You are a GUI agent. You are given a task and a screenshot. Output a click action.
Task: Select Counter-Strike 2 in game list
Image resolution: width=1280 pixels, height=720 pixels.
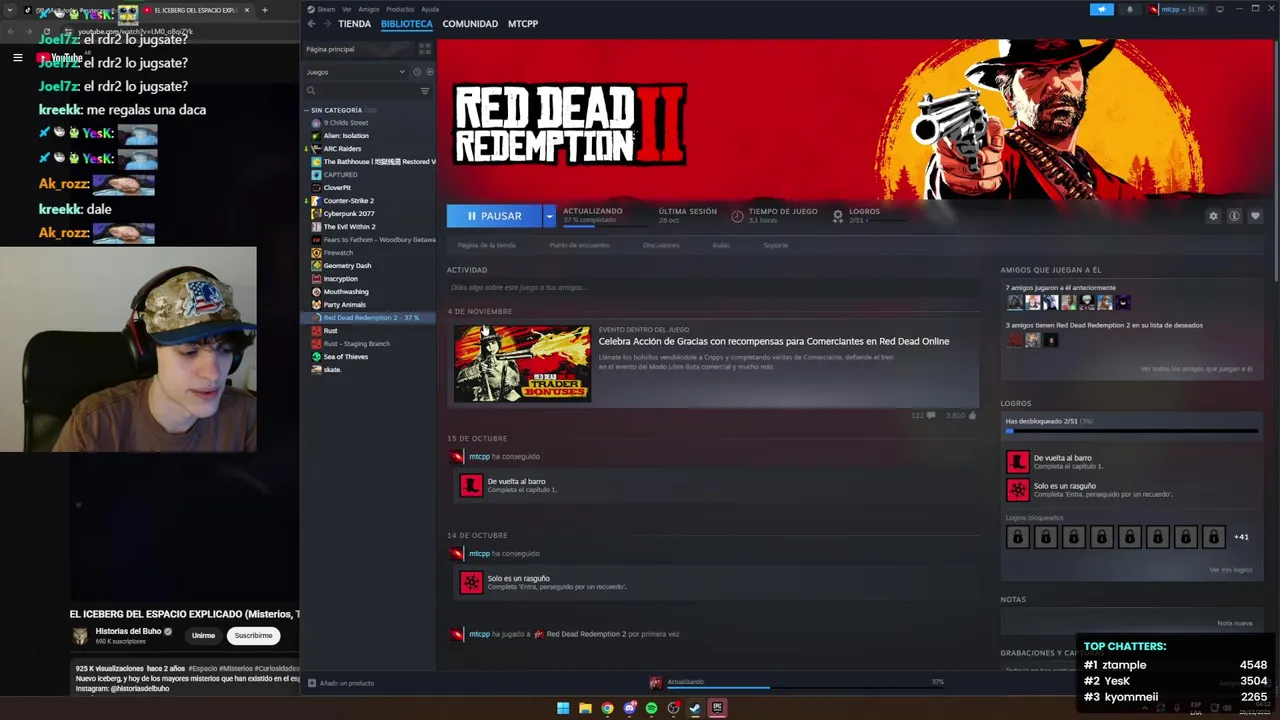(x=348, y=200)
